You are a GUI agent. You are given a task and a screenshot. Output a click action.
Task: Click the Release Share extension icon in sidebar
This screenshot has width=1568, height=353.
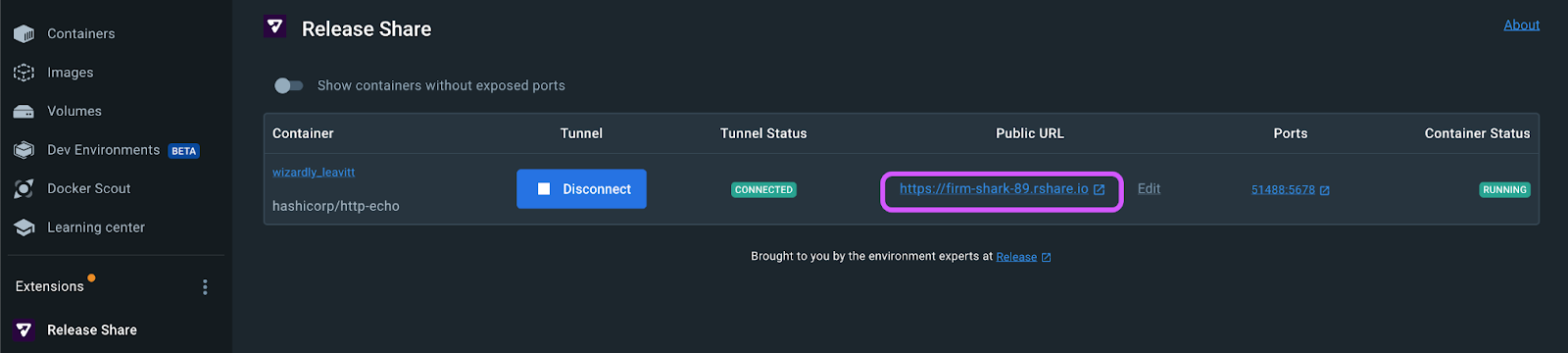(x=24, y=330)
